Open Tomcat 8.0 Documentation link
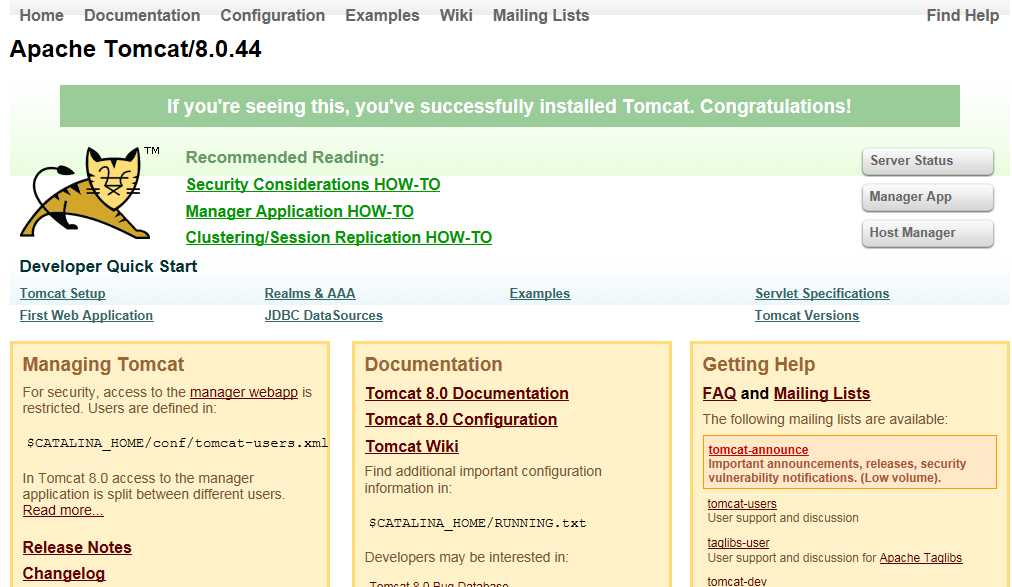This screenshot has height=587, width=1012. coord(467,393)
